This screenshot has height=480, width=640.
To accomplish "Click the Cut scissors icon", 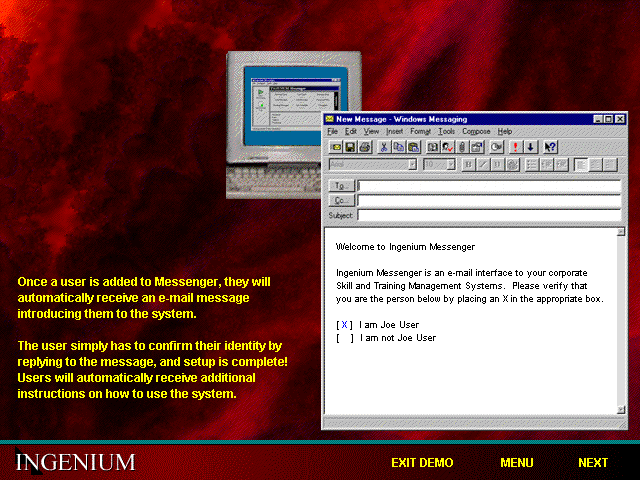I will coord(384,147).
